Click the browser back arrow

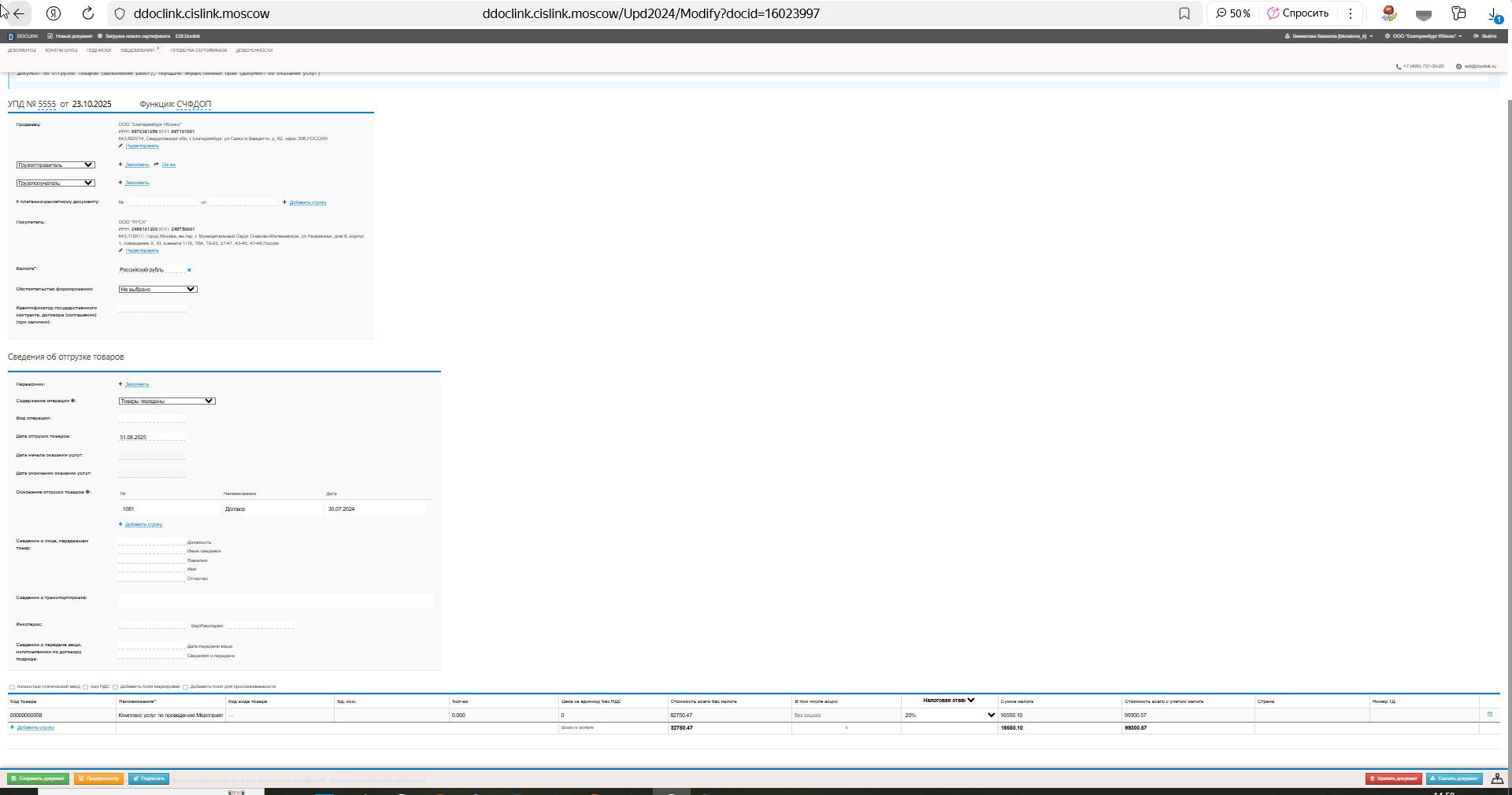point(19,13)
